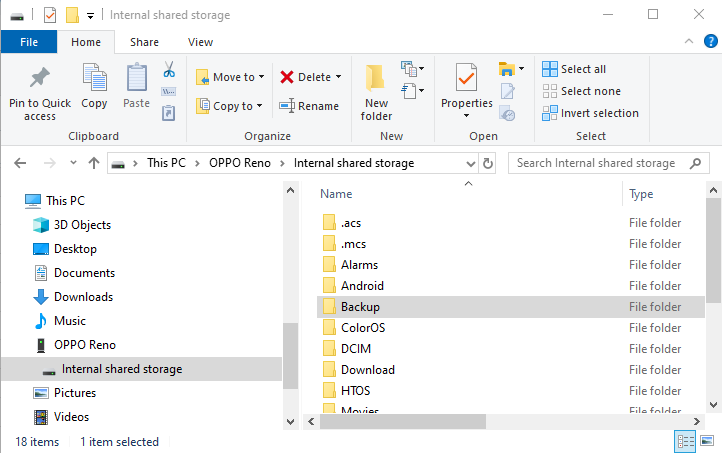Open the File menu

29,42
